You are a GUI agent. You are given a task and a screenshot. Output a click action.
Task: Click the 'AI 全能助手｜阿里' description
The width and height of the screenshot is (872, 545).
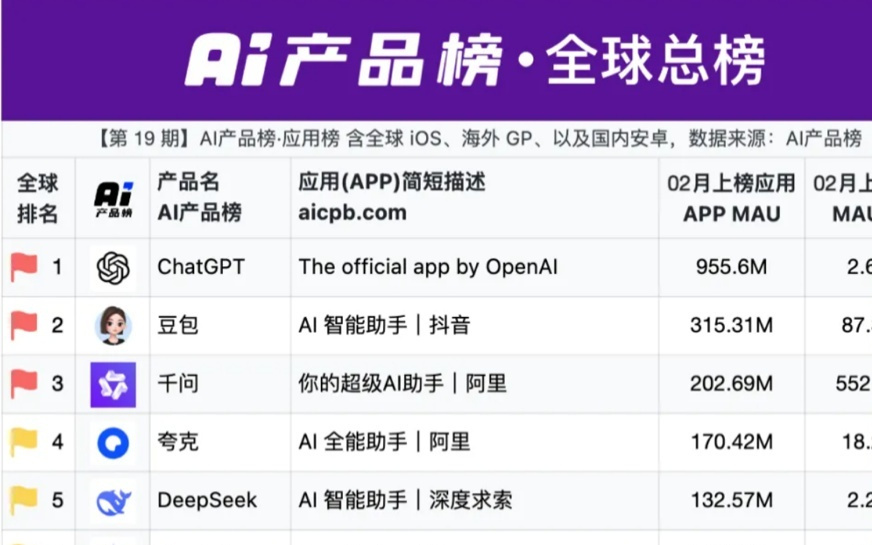tap(385, 442)
